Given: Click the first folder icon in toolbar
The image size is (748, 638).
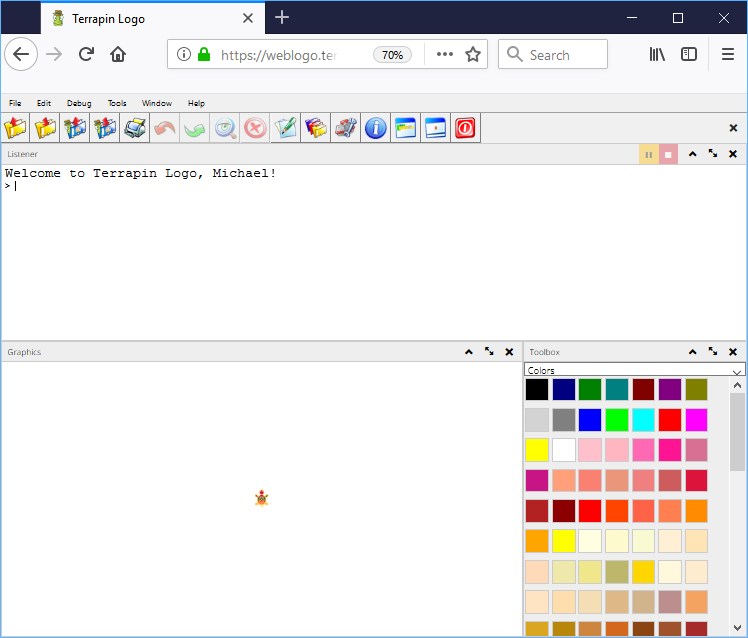Looking at the screenshot, I should [15, 128].
